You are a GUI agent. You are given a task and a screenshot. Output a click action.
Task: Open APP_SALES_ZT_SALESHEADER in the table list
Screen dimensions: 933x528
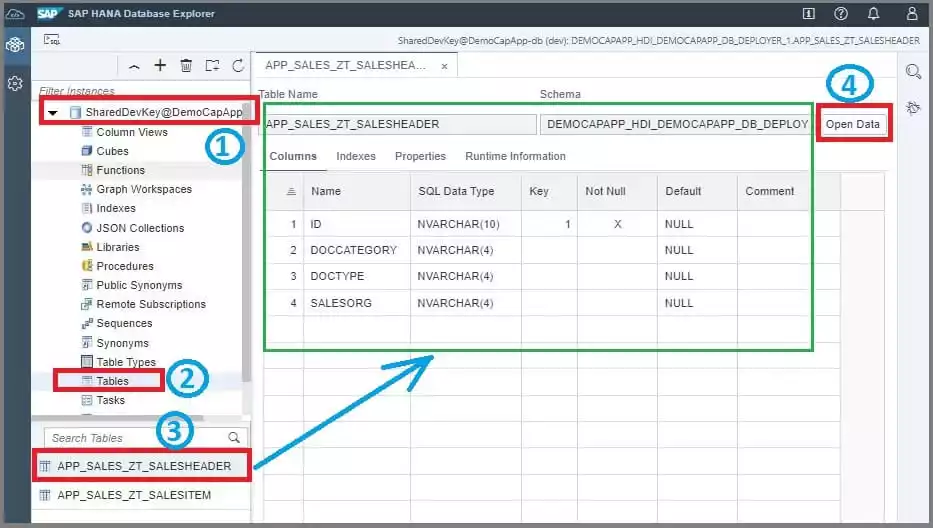(x=141, y=466)
